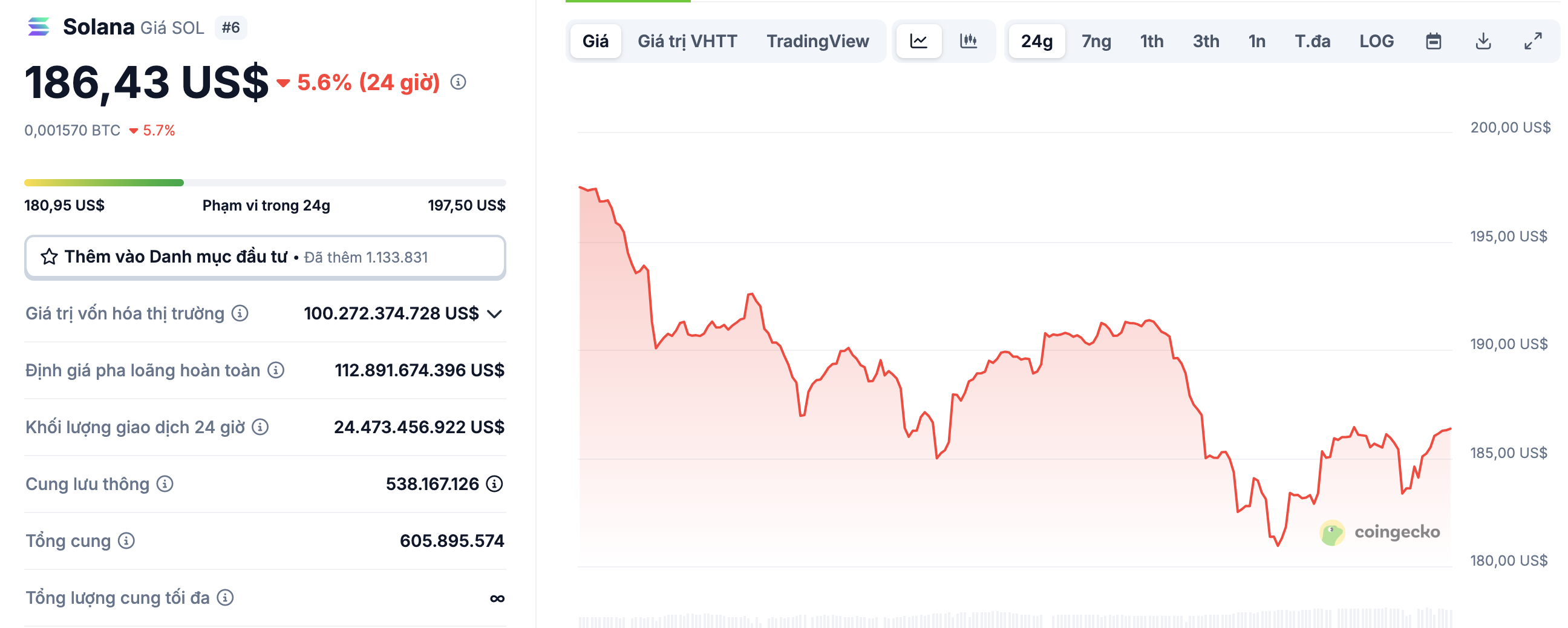Screen dimensions: 1568x628
Task: Click info icon beside 24-hour price change
Action: 459,82
